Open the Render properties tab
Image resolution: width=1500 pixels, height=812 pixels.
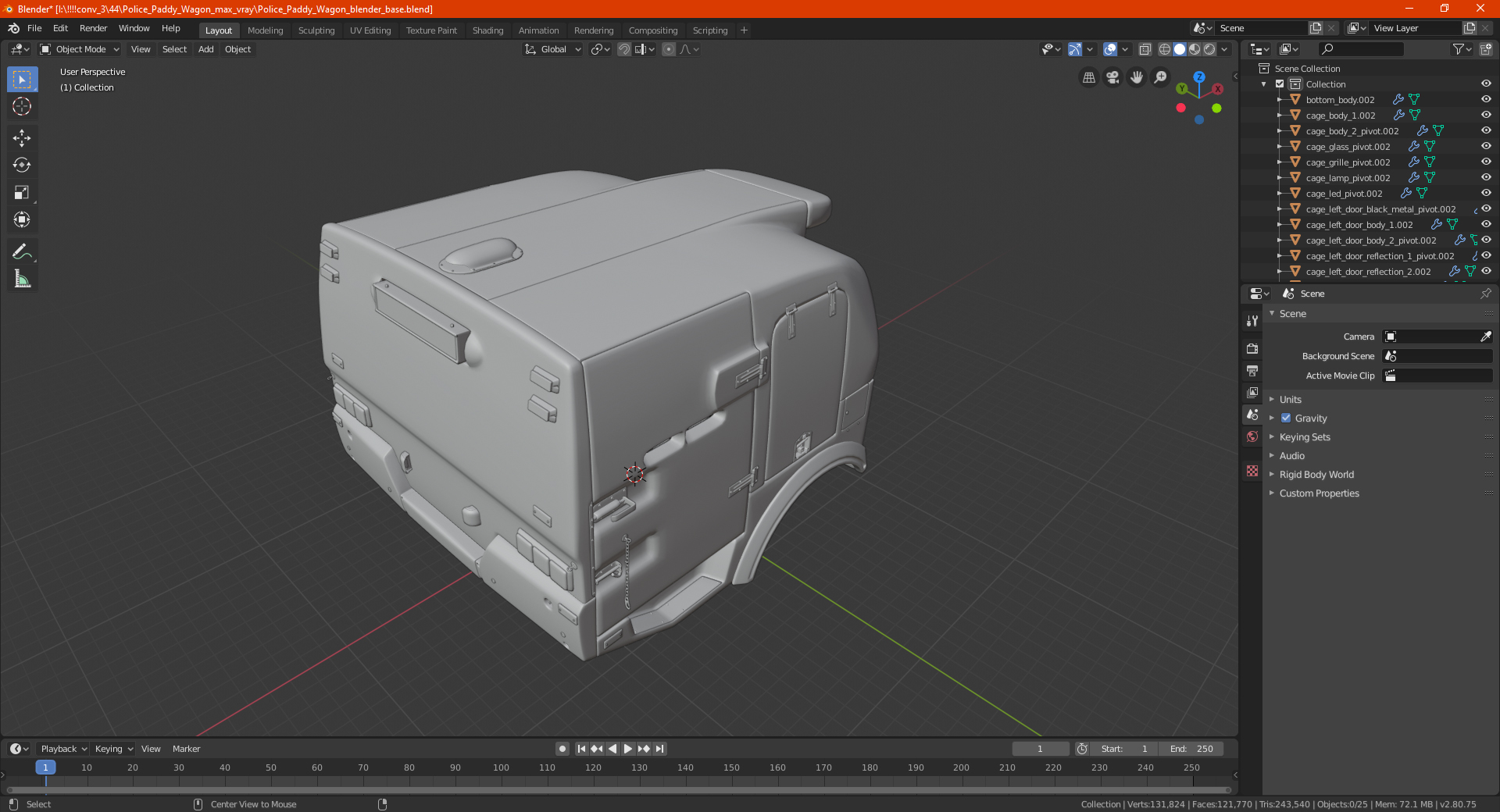[x=1252, y=348]
